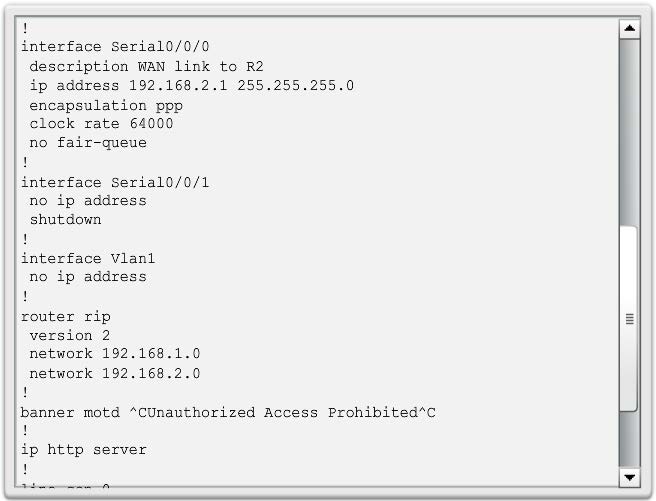This screenshot has height=501, width=656.
Task: Click the 'encapsulation ppp' text
Action: (x=106, y=105)
